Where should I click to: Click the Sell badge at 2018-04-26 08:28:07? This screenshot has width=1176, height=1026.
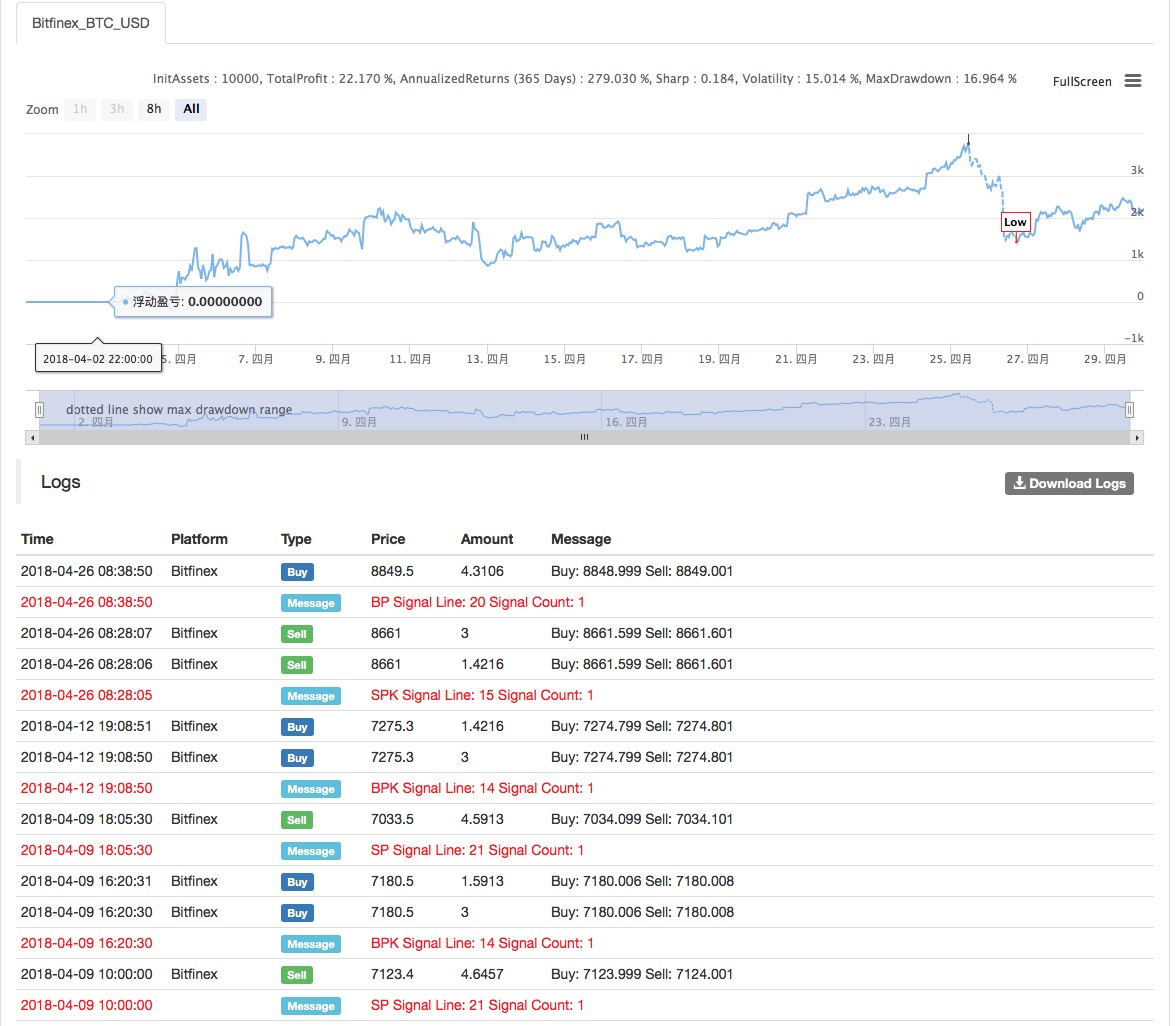tap(296, 634)
